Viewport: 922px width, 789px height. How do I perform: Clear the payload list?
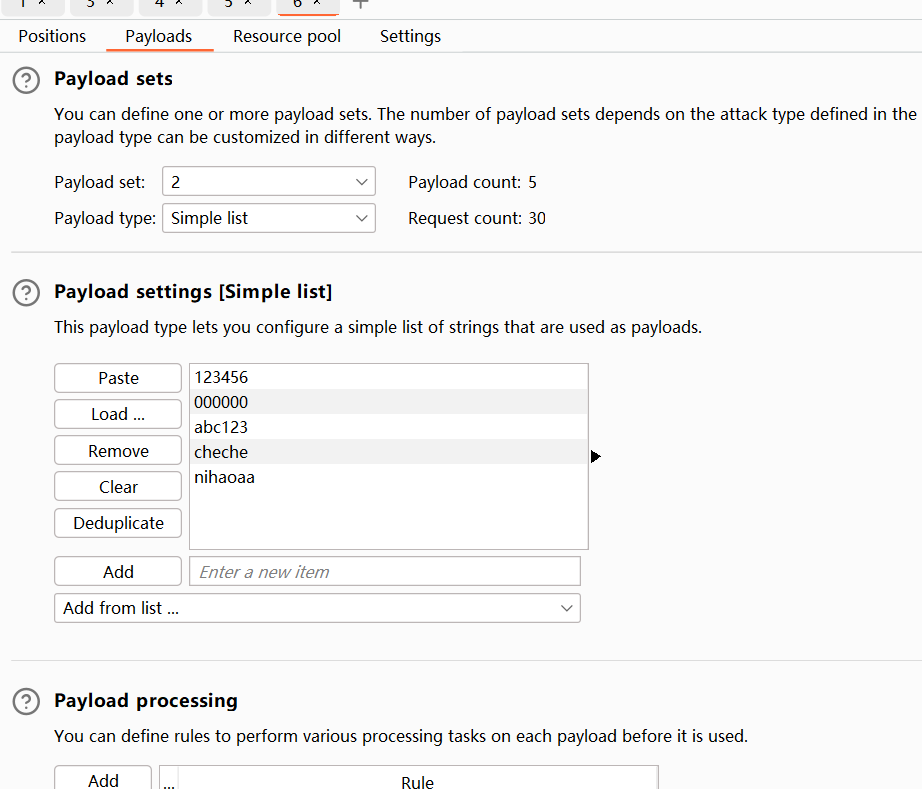118,487
